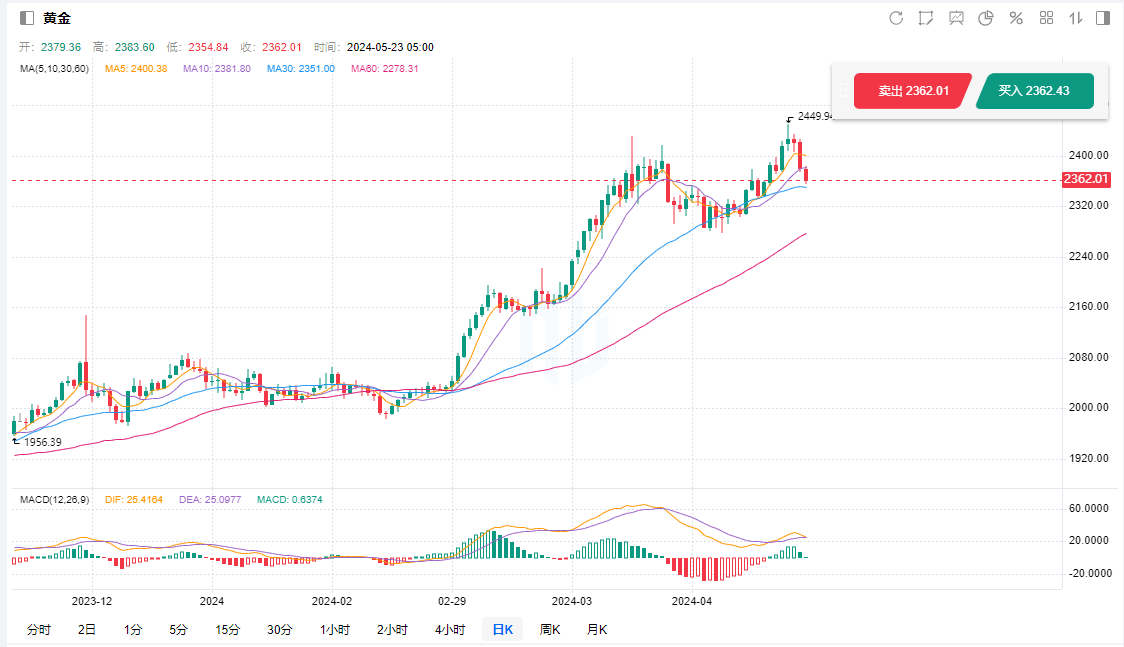The height and width of the screenshot is (647, 1124).
Task: Click the green 买入 2362.43 button
Action: (1034, 91)
